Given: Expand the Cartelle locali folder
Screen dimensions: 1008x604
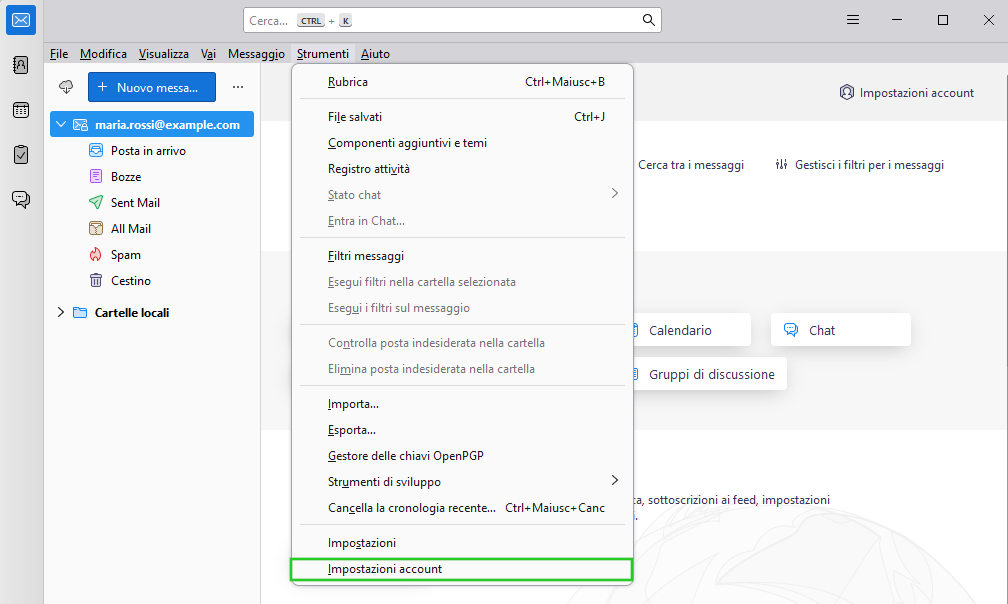Looking at the screenshot, I should click(x=61, y=313).
